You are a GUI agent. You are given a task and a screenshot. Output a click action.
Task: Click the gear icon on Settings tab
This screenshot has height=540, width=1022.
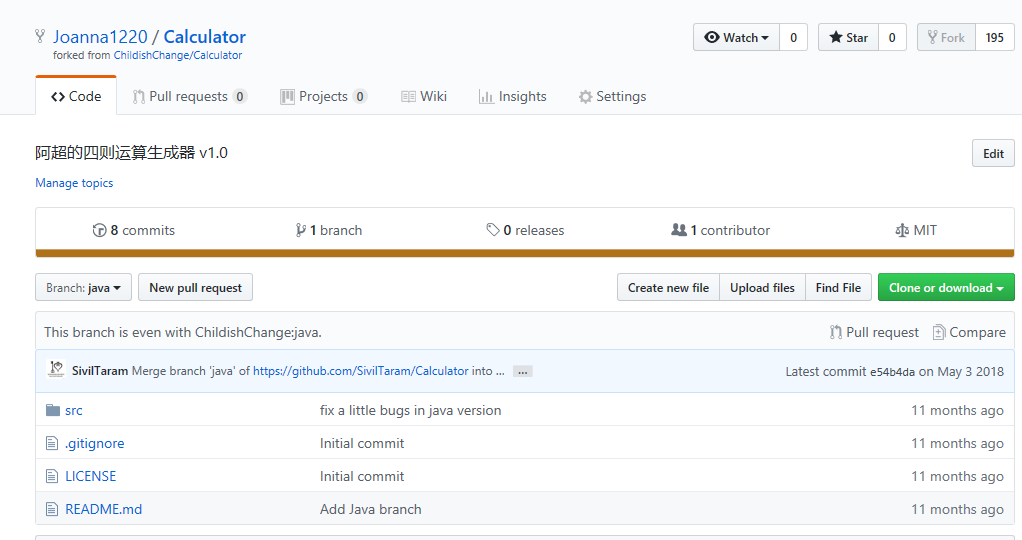(585, 97)
